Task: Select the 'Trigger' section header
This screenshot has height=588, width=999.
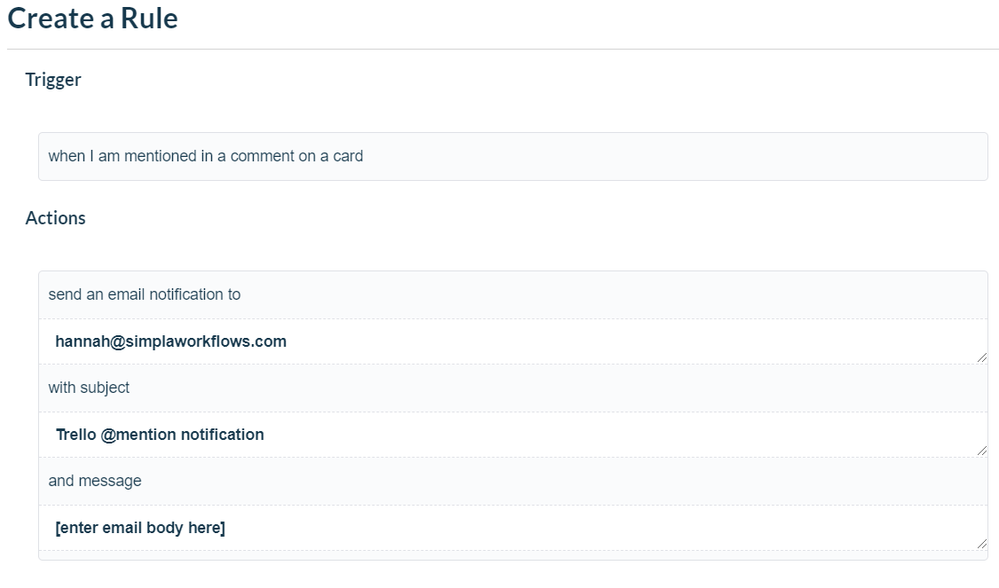Action: point(52,79)
